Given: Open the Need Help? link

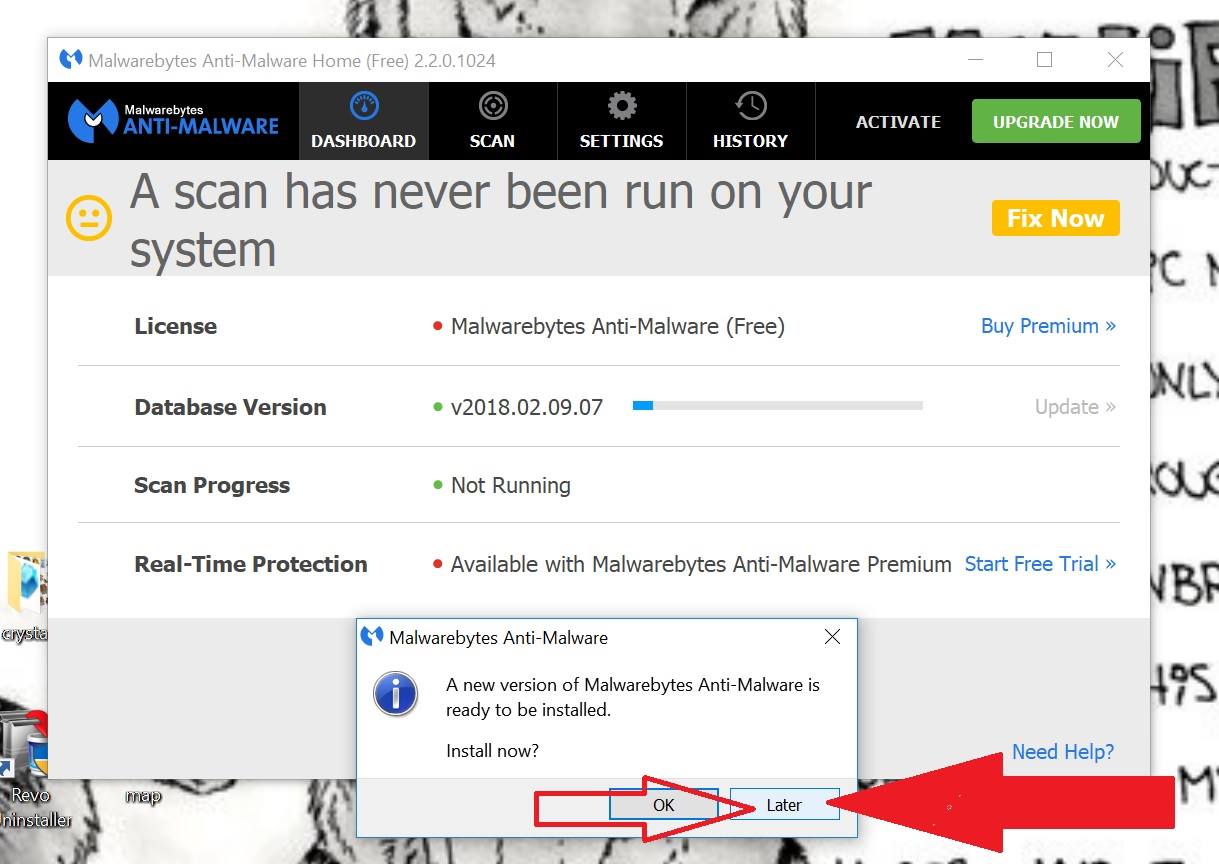Looking at the screenshot, I should tap(1062, 752).
